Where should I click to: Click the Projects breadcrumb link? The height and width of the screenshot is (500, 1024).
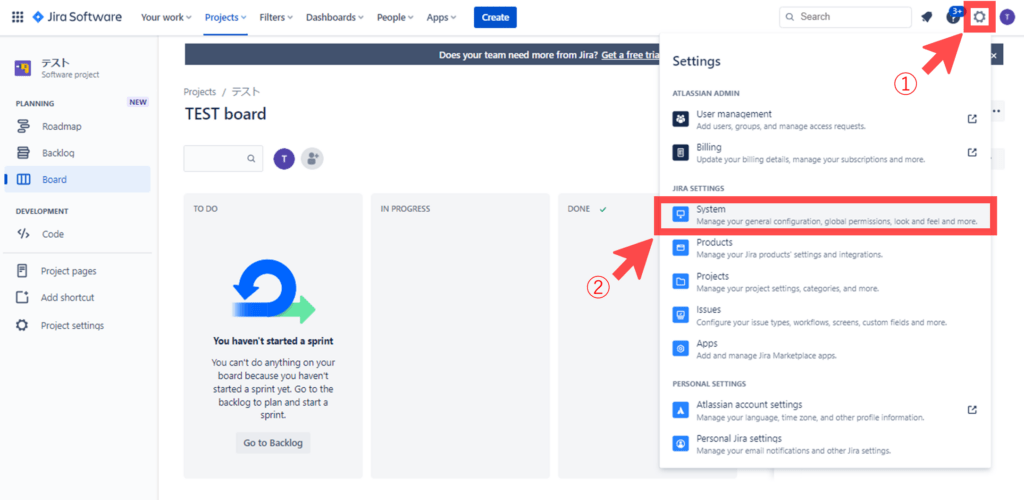(200, 92)
